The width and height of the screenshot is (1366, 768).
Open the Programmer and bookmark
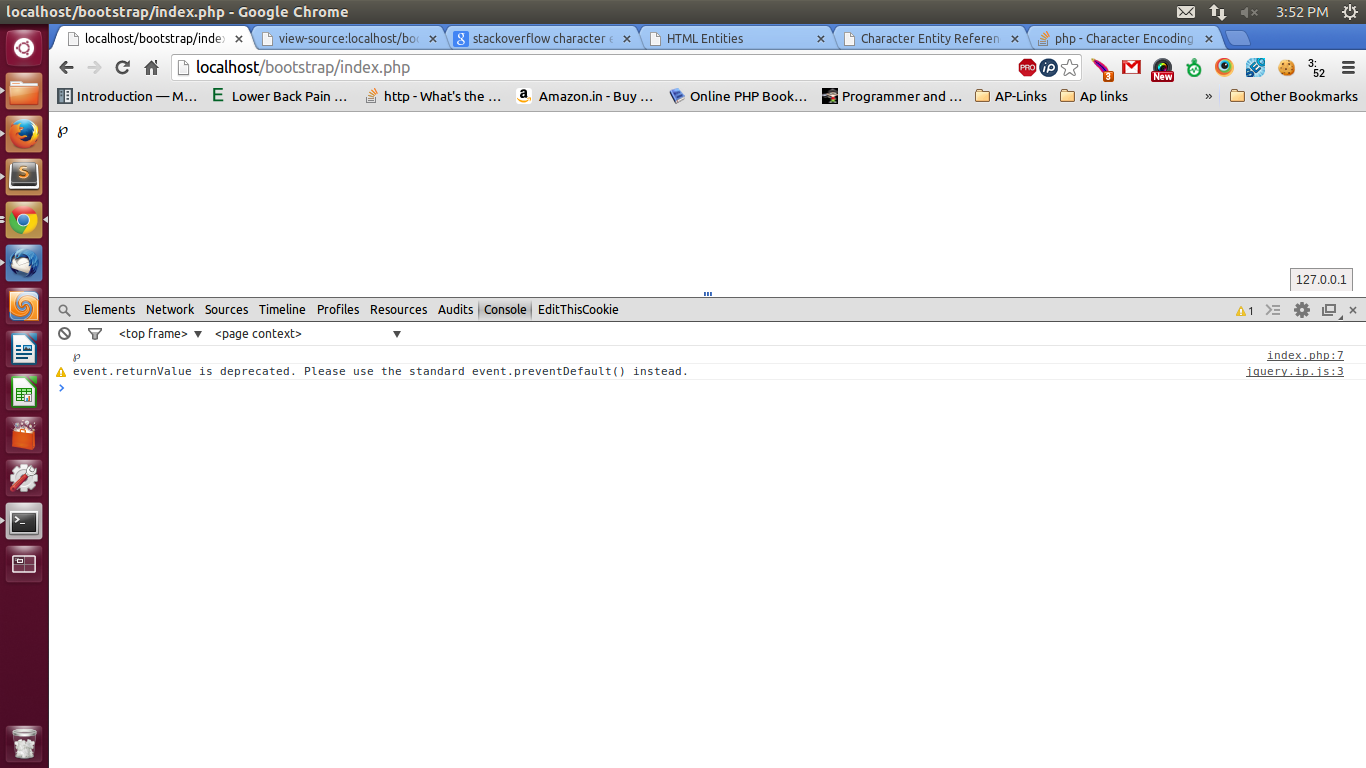[x=892, y=96]
